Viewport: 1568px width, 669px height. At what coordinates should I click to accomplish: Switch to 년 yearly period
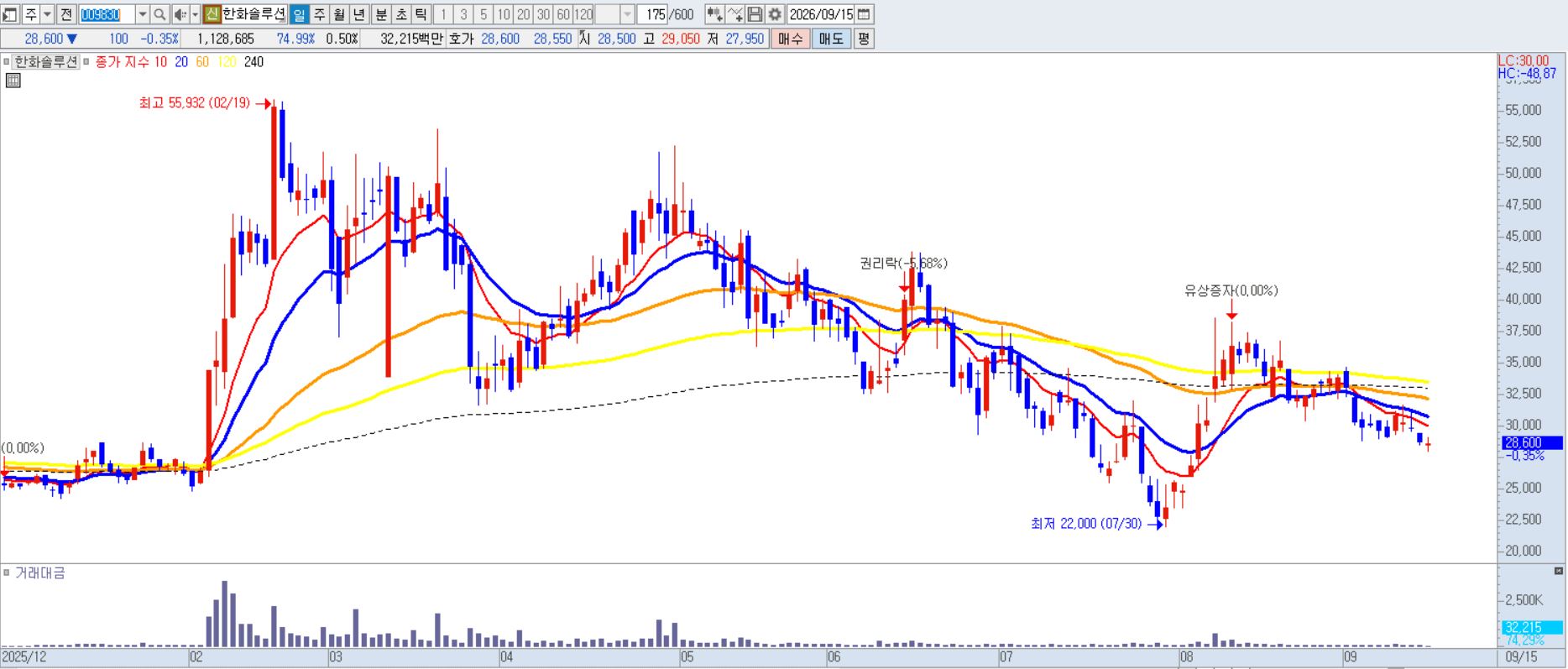click(359, 14)
